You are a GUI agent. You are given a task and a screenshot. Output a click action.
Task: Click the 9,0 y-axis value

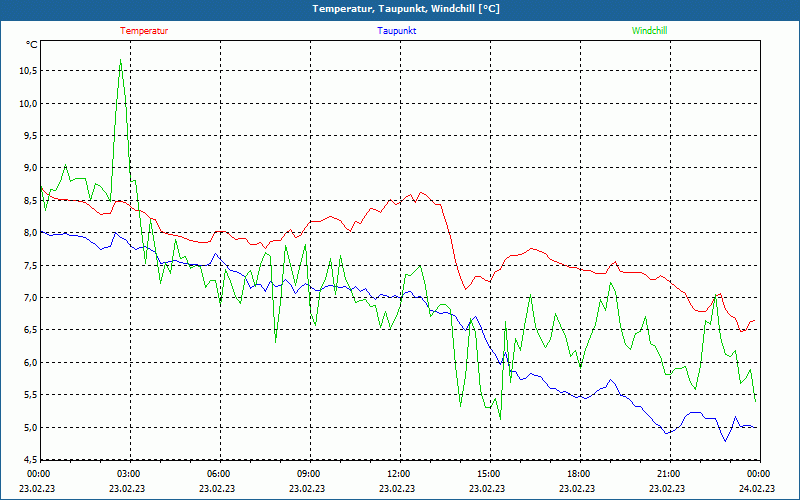point(30,168)
